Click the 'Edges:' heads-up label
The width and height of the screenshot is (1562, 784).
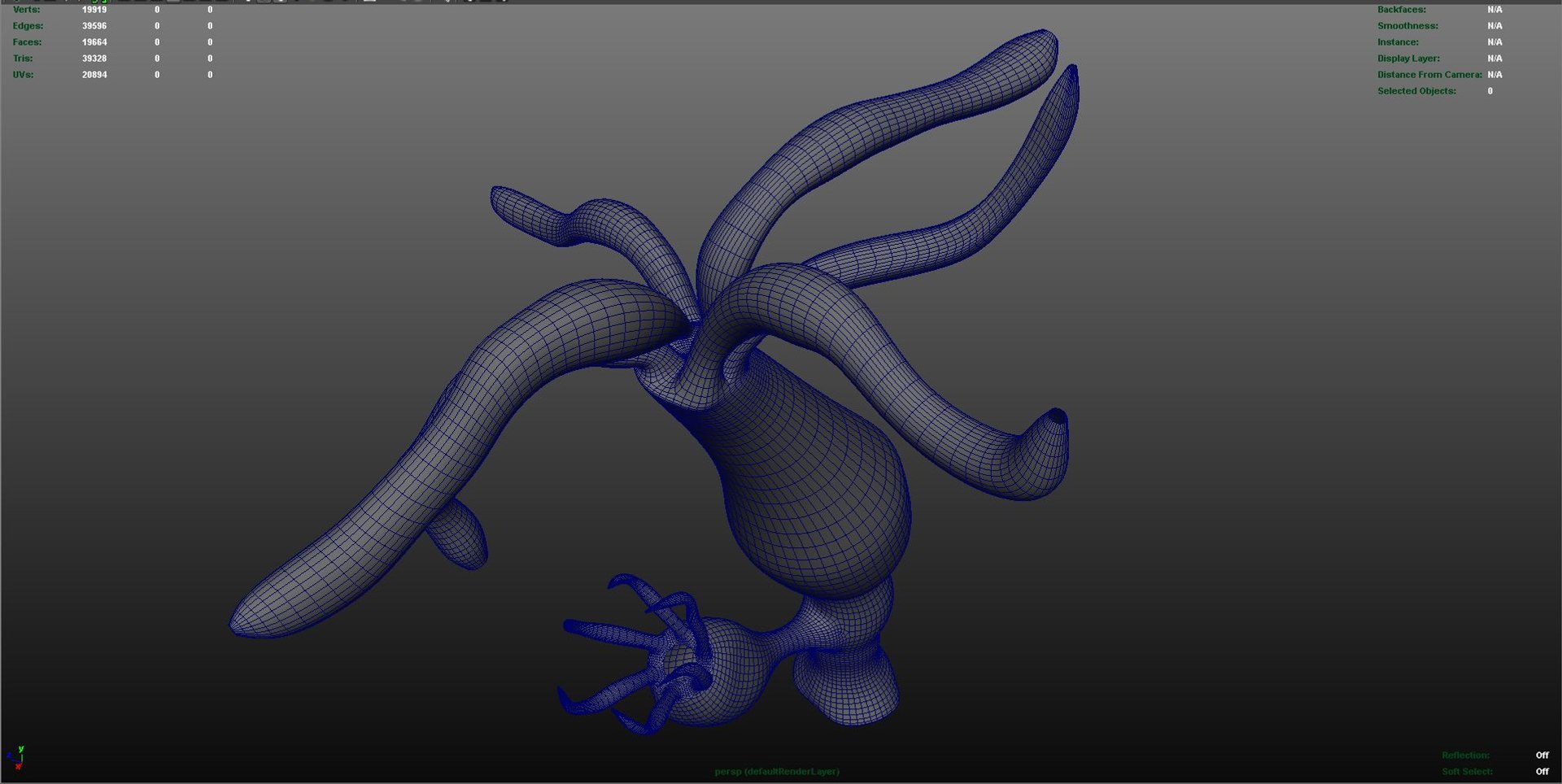(28, 26)
